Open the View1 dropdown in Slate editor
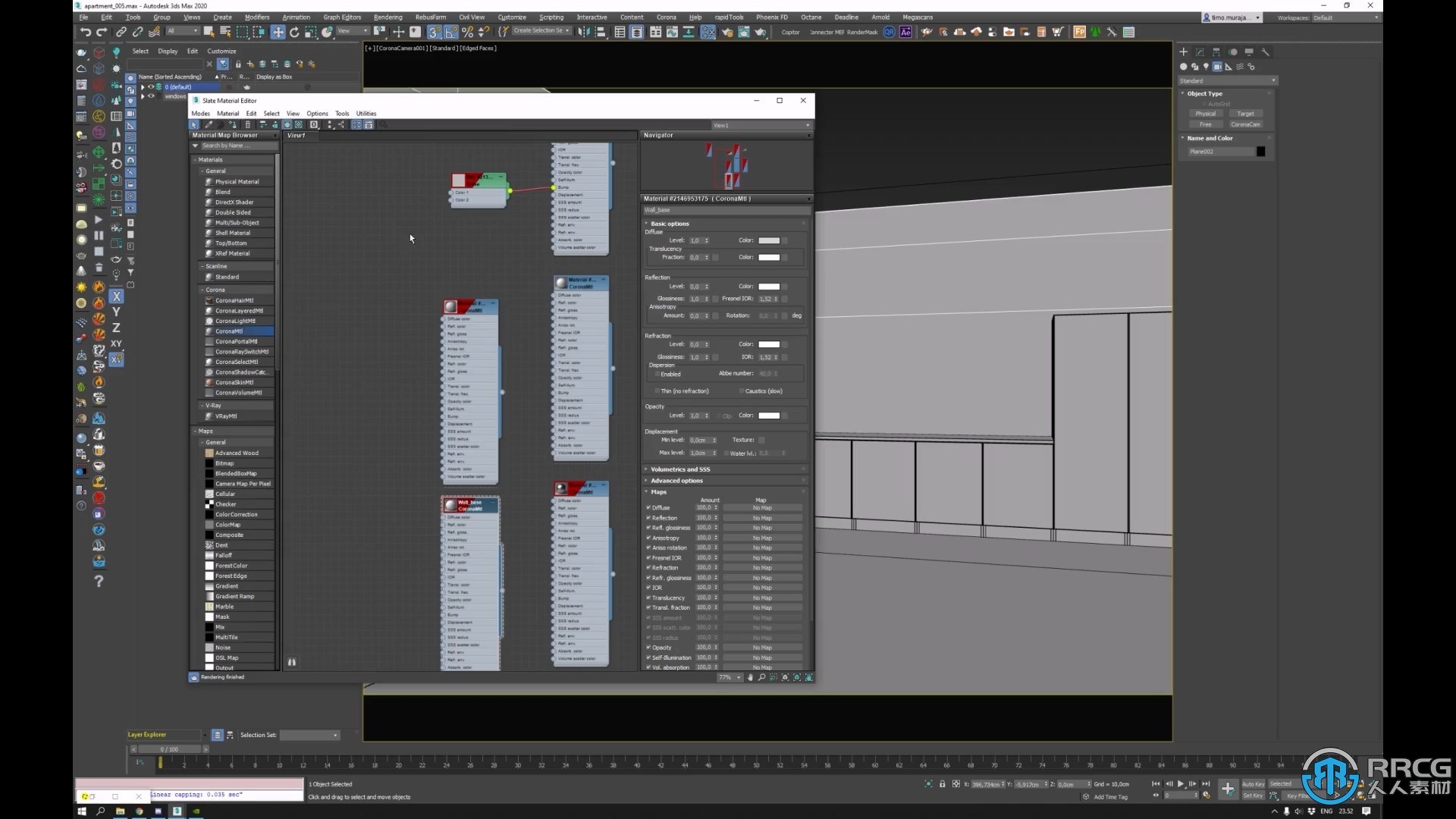The width and height of the screenshot is (1456, 819). (x=761, y=125)
